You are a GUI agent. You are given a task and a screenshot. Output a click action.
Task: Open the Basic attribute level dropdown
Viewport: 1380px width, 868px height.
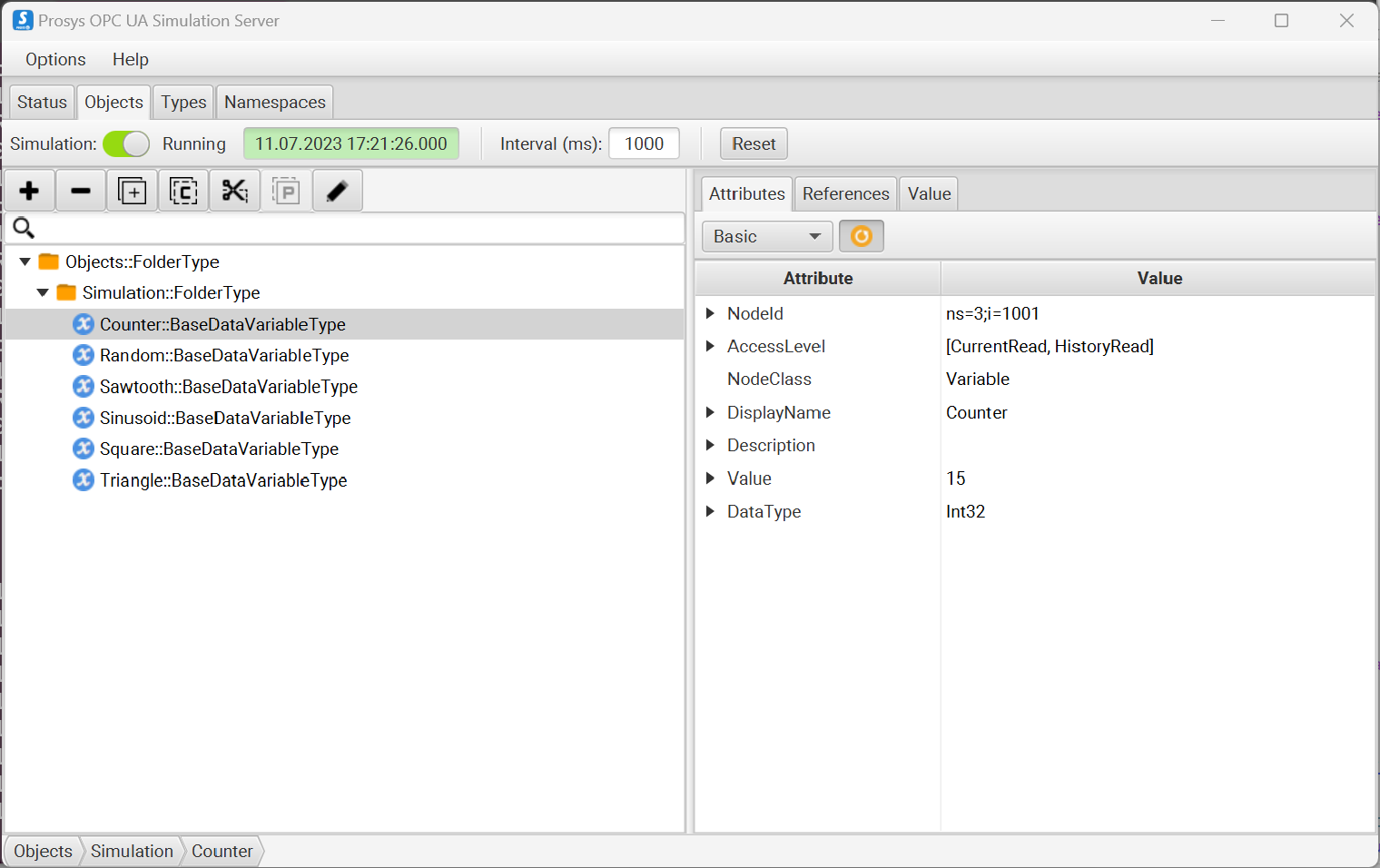coord(767,236)
